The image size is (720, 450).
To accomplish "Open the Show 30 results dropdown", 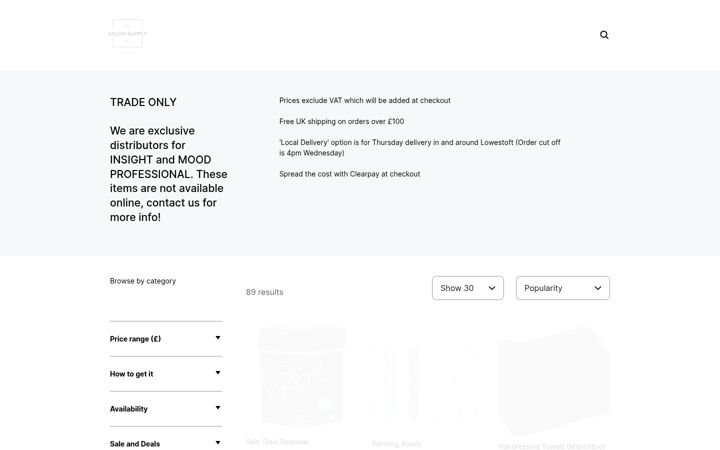I will (467, 288).
